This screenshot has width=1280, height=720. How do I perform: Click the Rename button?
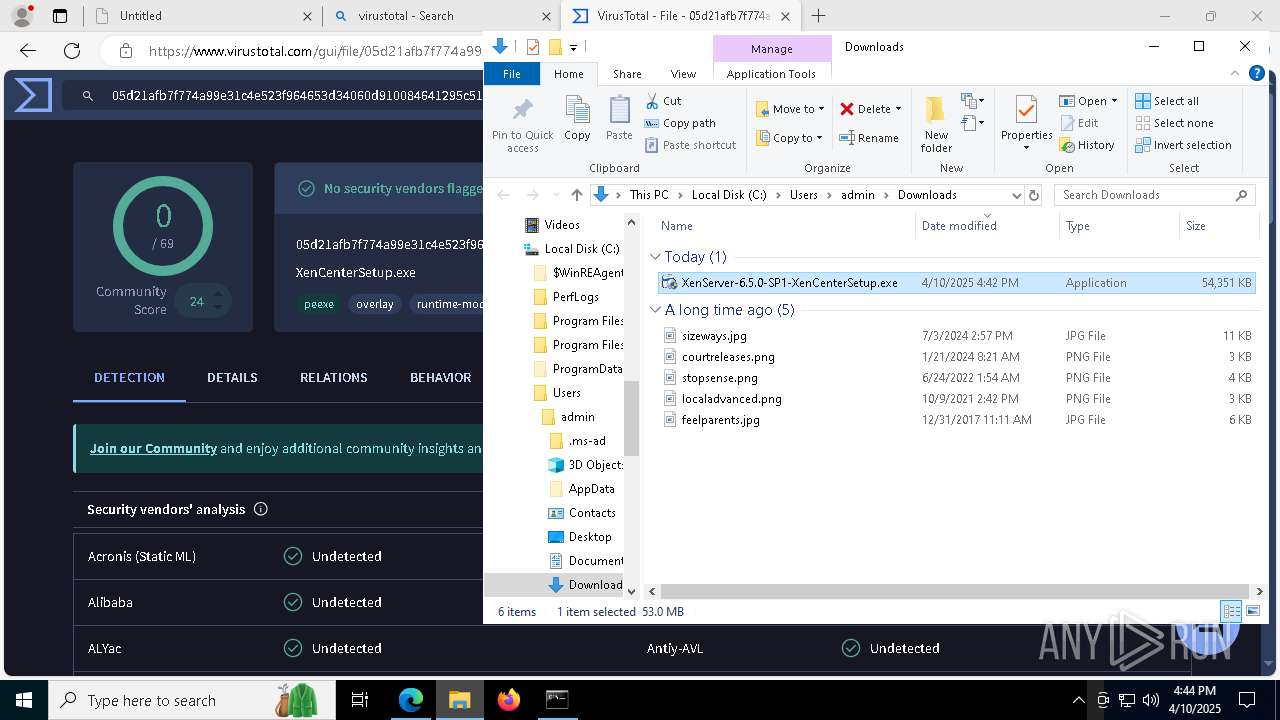tap(869, 138)
